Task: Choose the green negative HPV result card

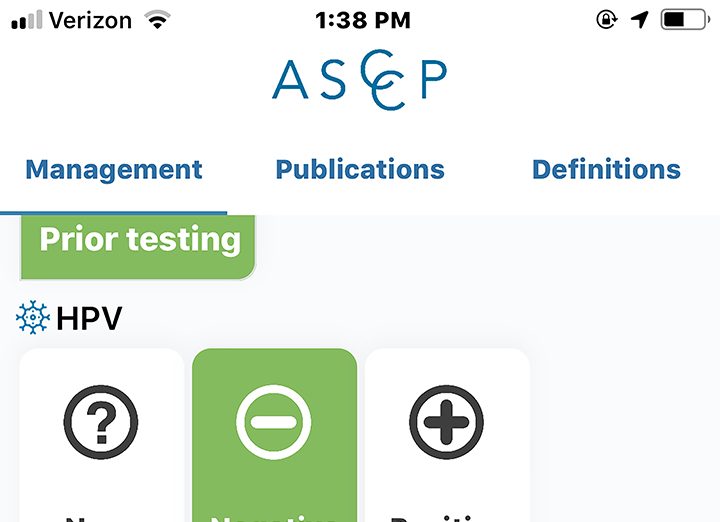Action: pos(275,435)
